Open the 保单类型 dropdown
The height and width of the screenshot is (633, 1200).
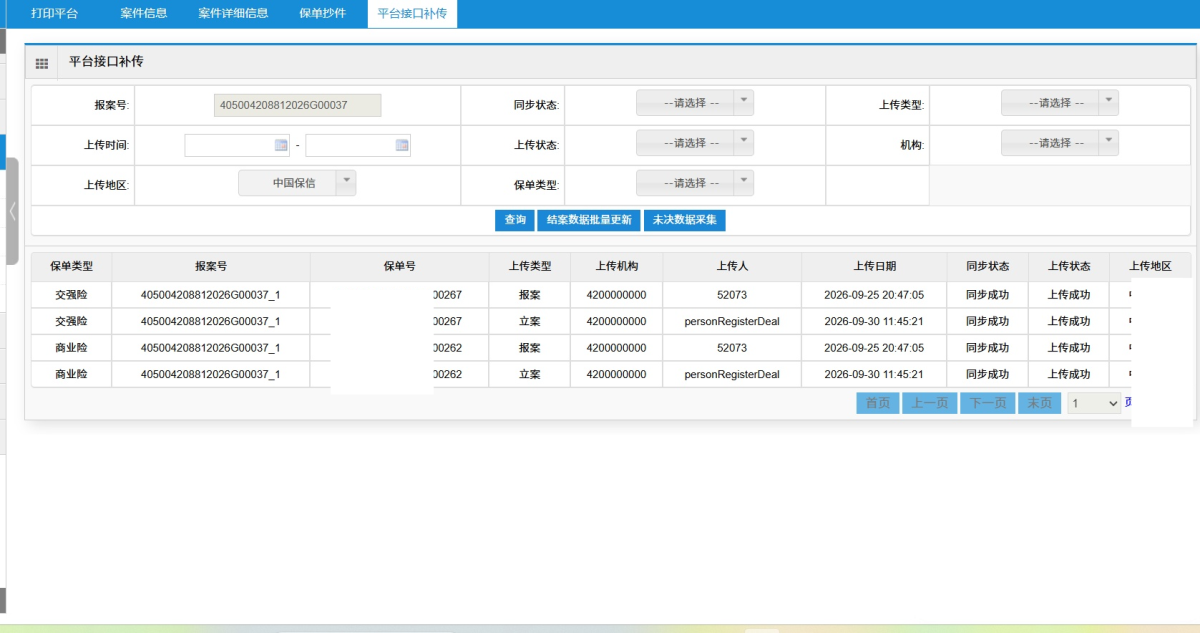point(695,183)
